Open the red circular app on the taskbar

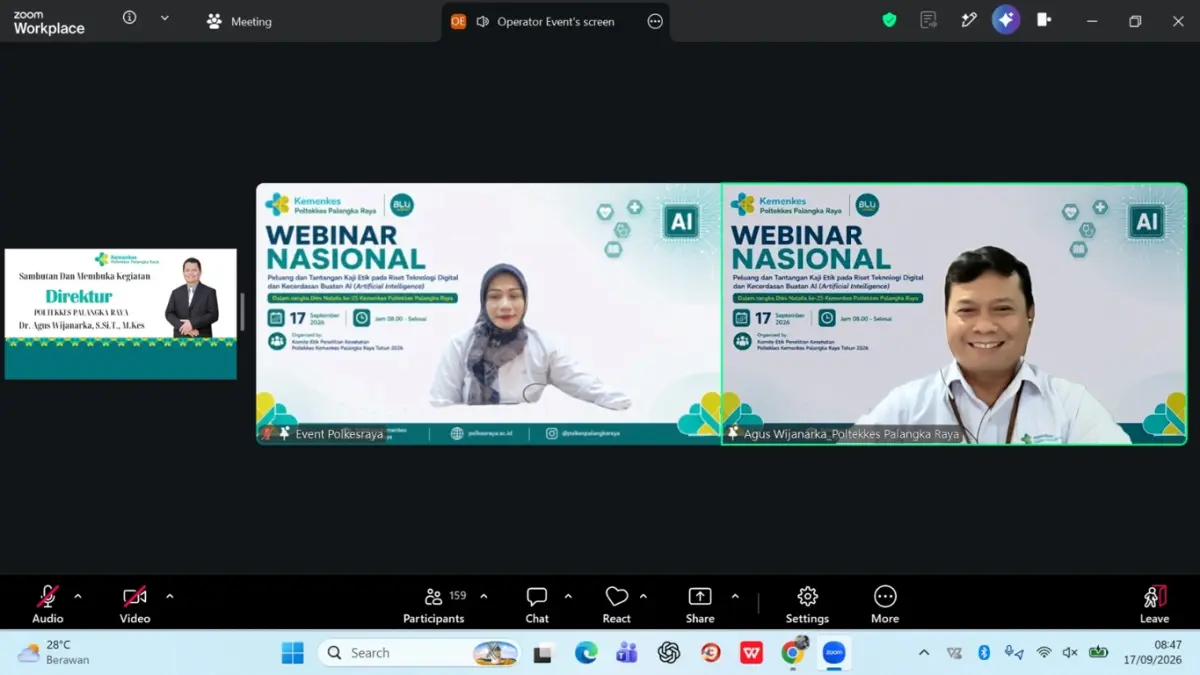click(711, 654)
